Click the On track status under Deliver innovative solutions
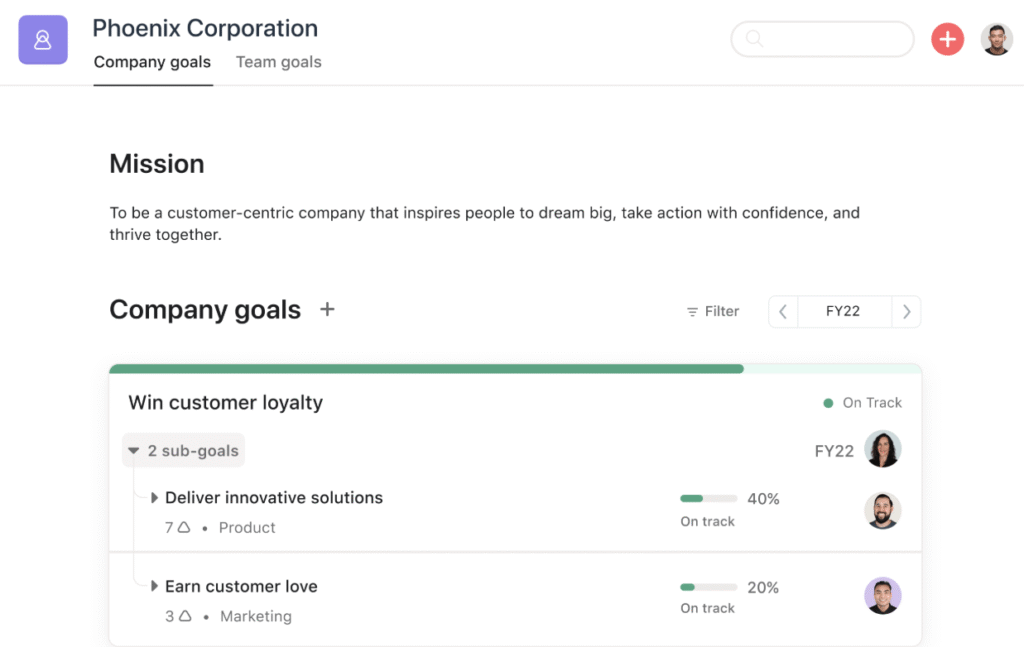This screenshot has height=647, width=1024. click(x=707, y=521)
